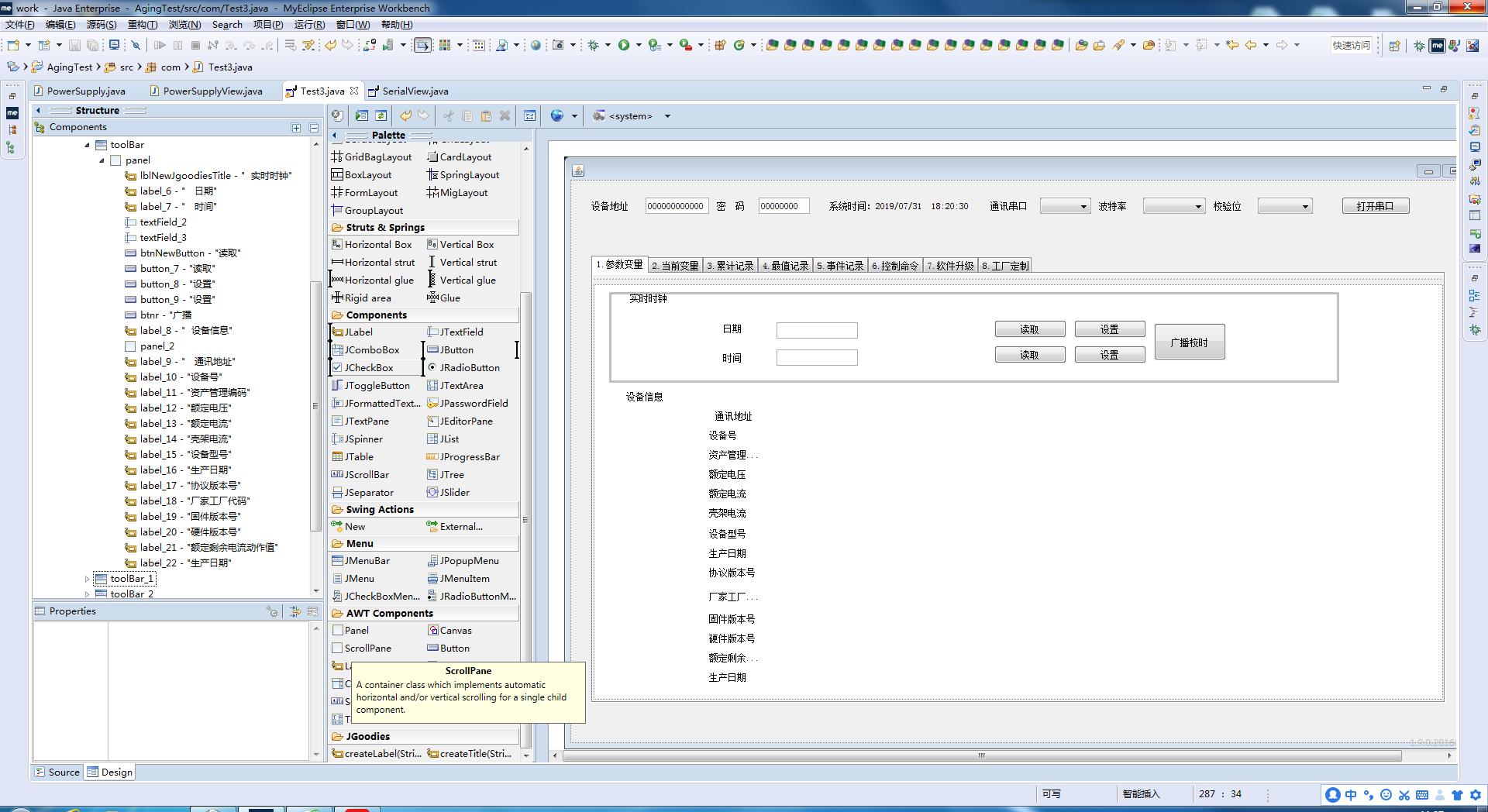The height and width of the screenshot is (812, 1488).
Task: Toggle Sogou IME Chinese/English '中' indicator
Action: 1351,795
